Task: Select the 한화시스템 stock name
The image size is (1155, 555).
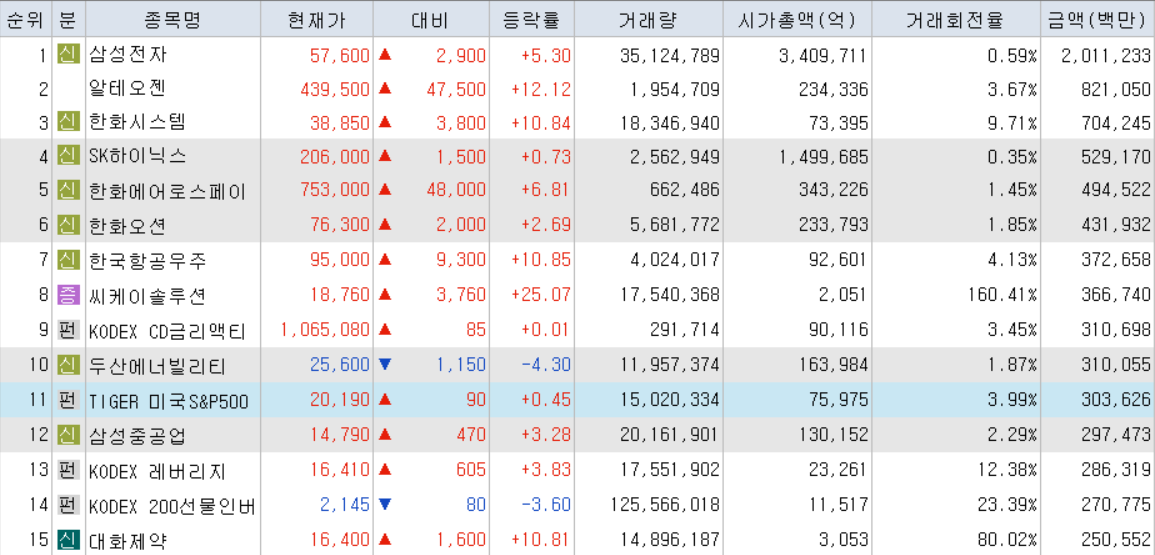Action: (136, 122)
